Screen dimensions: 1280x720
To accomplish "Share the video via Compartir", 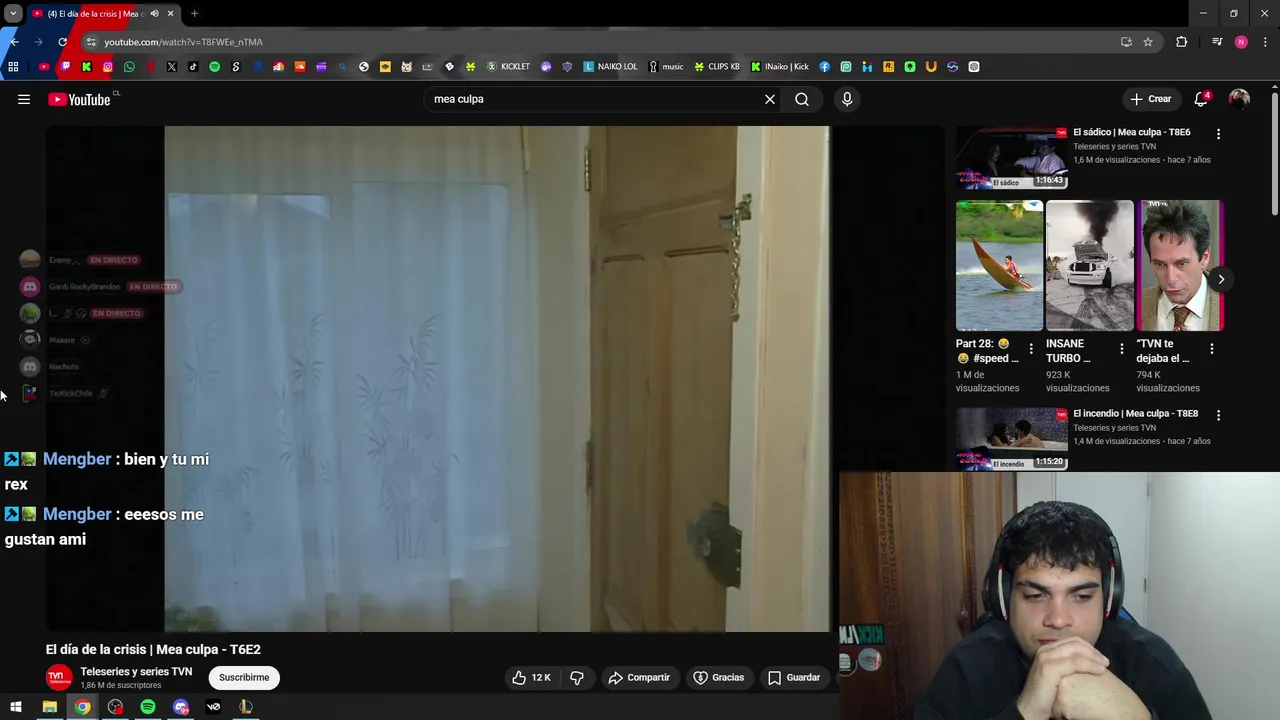I will click(x=638, y=677).
